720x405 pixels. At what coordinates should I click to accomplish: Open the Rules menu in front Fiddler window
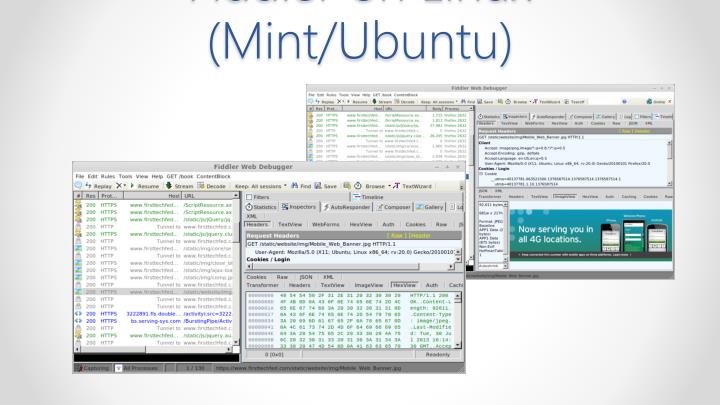tap(108, 176)
